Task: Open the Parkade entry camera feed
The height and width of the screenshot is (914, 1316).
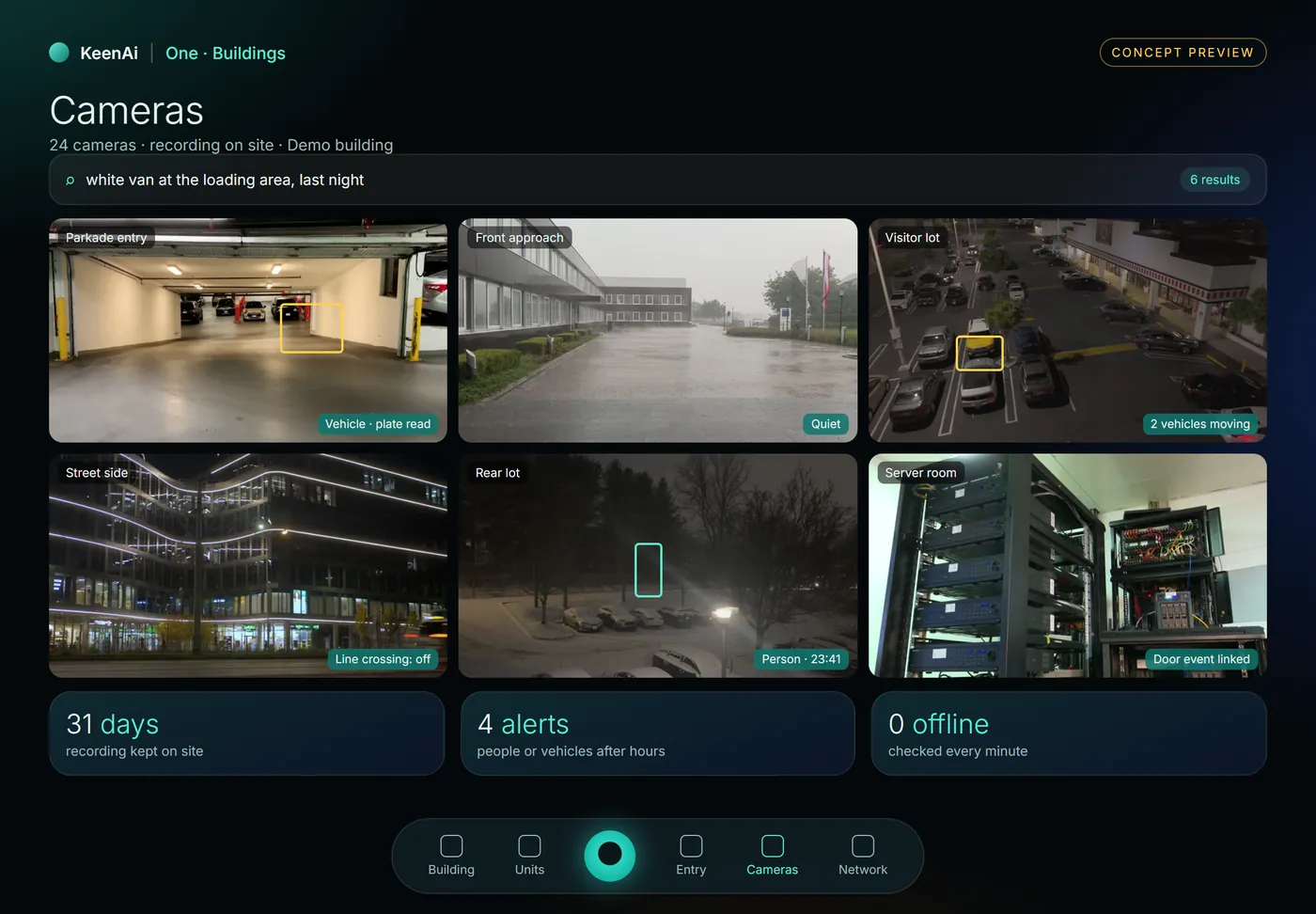Action: click(248, 331)
